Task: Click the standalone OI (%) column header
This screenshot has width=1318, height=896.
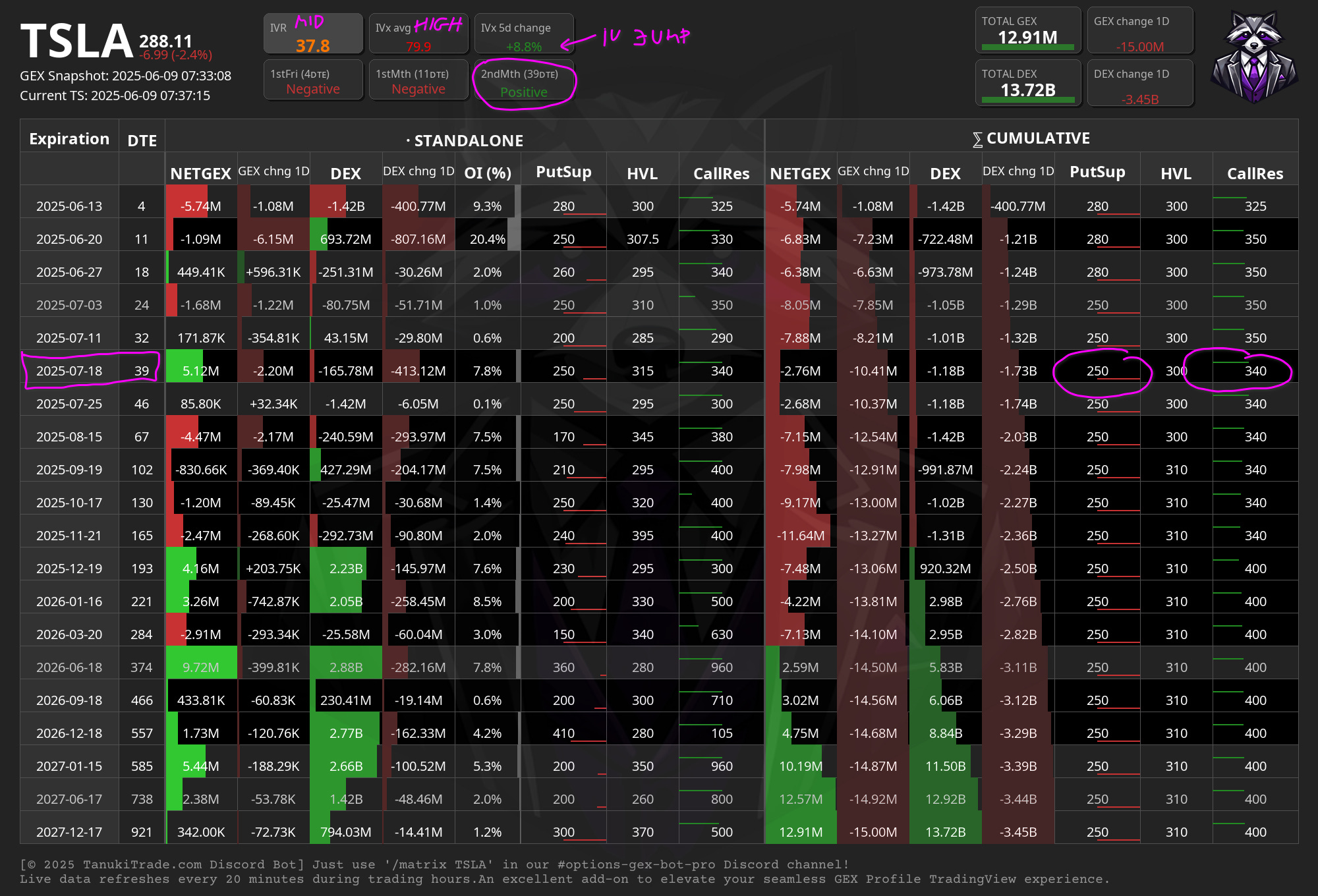Action: [487, 173]
